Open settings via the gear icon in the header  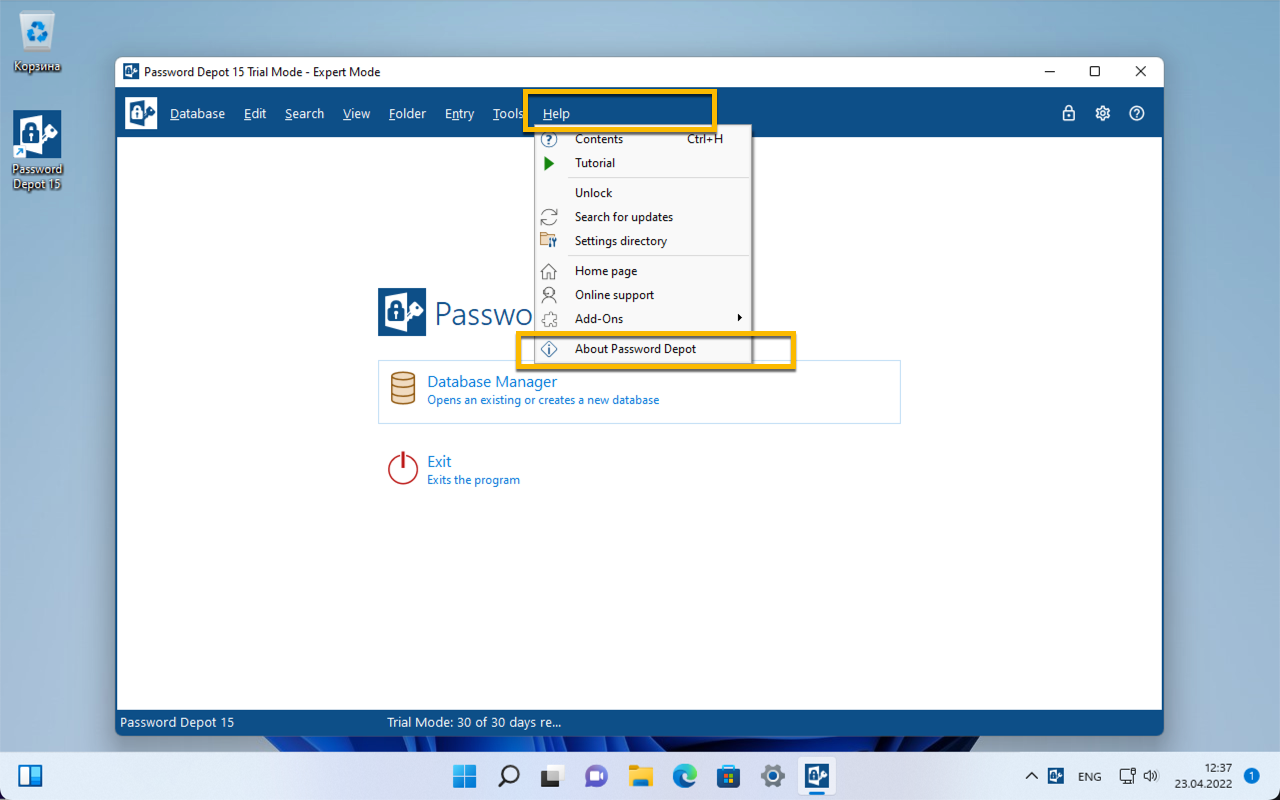1102,113
